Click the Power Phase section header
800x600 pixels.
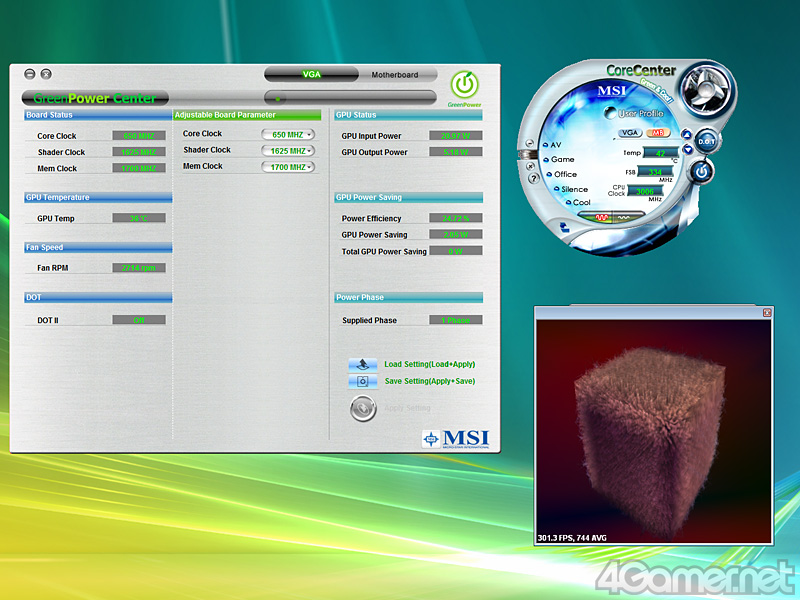tap(408, 297)
